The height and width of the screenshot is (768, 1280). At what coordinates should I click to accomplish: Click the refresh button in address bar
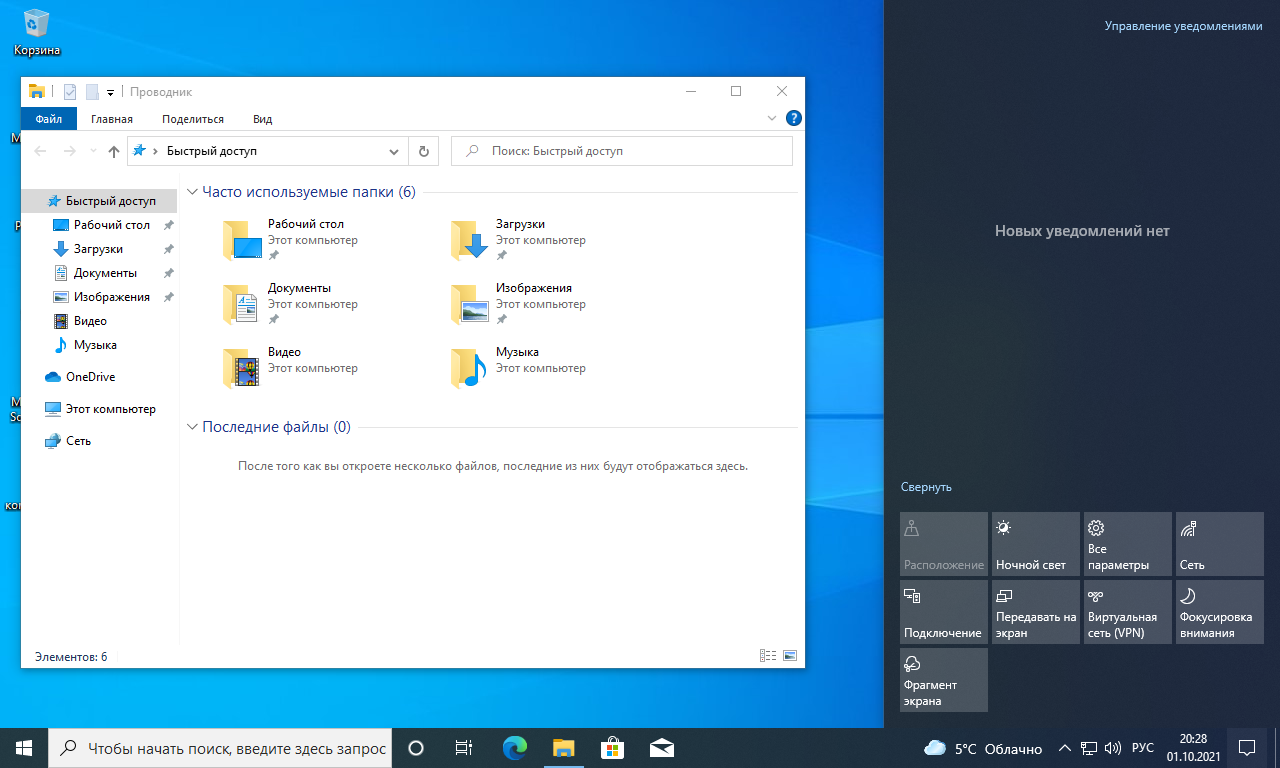423,151
